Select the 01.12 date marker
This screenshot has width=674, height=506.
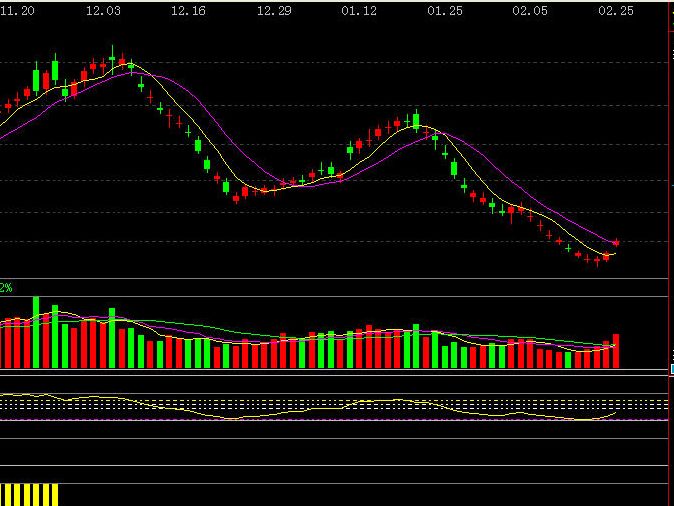(359, 10)
